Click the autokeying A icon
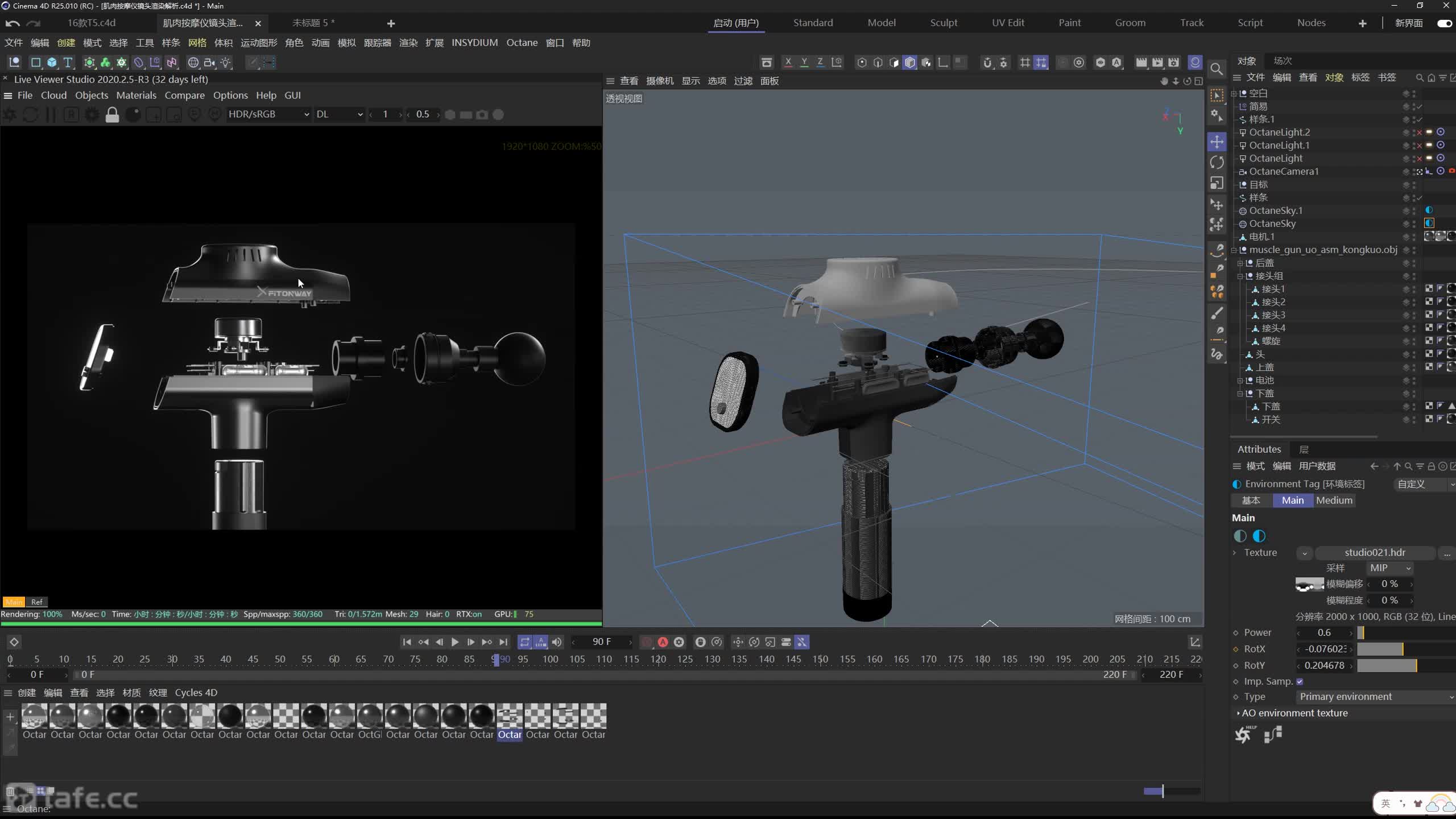The image size is (1456, 819). coord(663,642)
